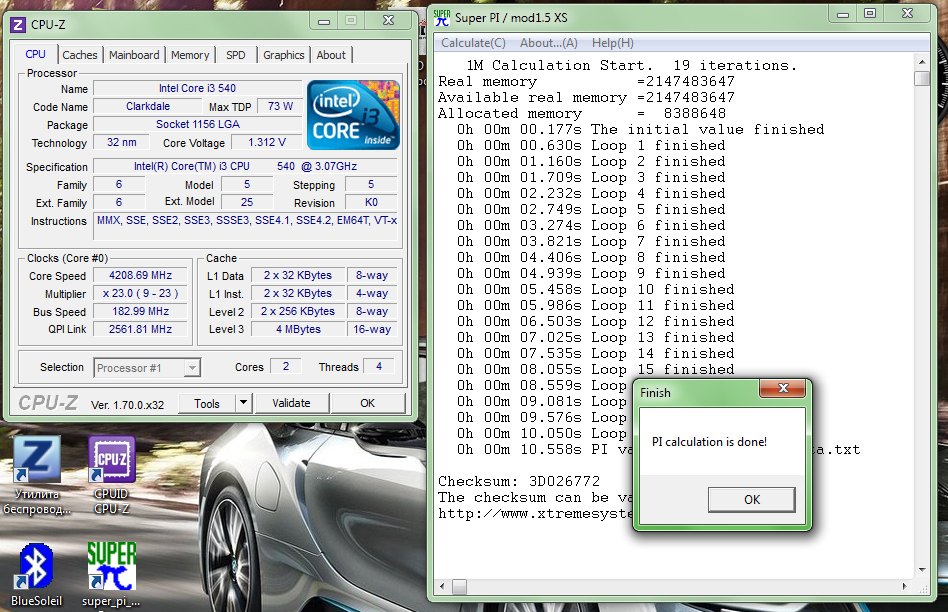Click the Instructions field listing MMX, SSE
948x612 pixels.
[246, 226]
